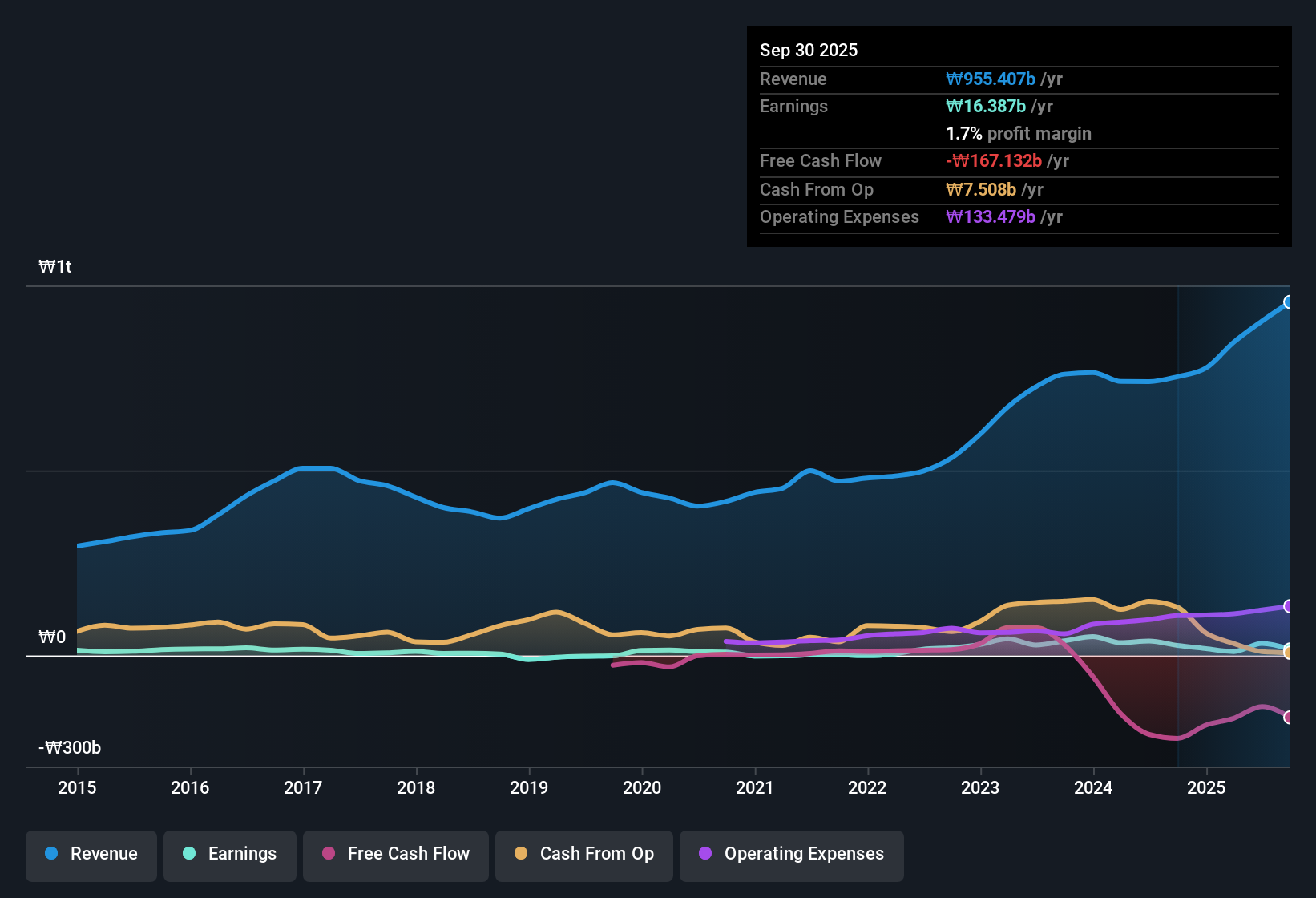
Task: Click the vertical date marker line on chart
Action: tap(1177, 521)
